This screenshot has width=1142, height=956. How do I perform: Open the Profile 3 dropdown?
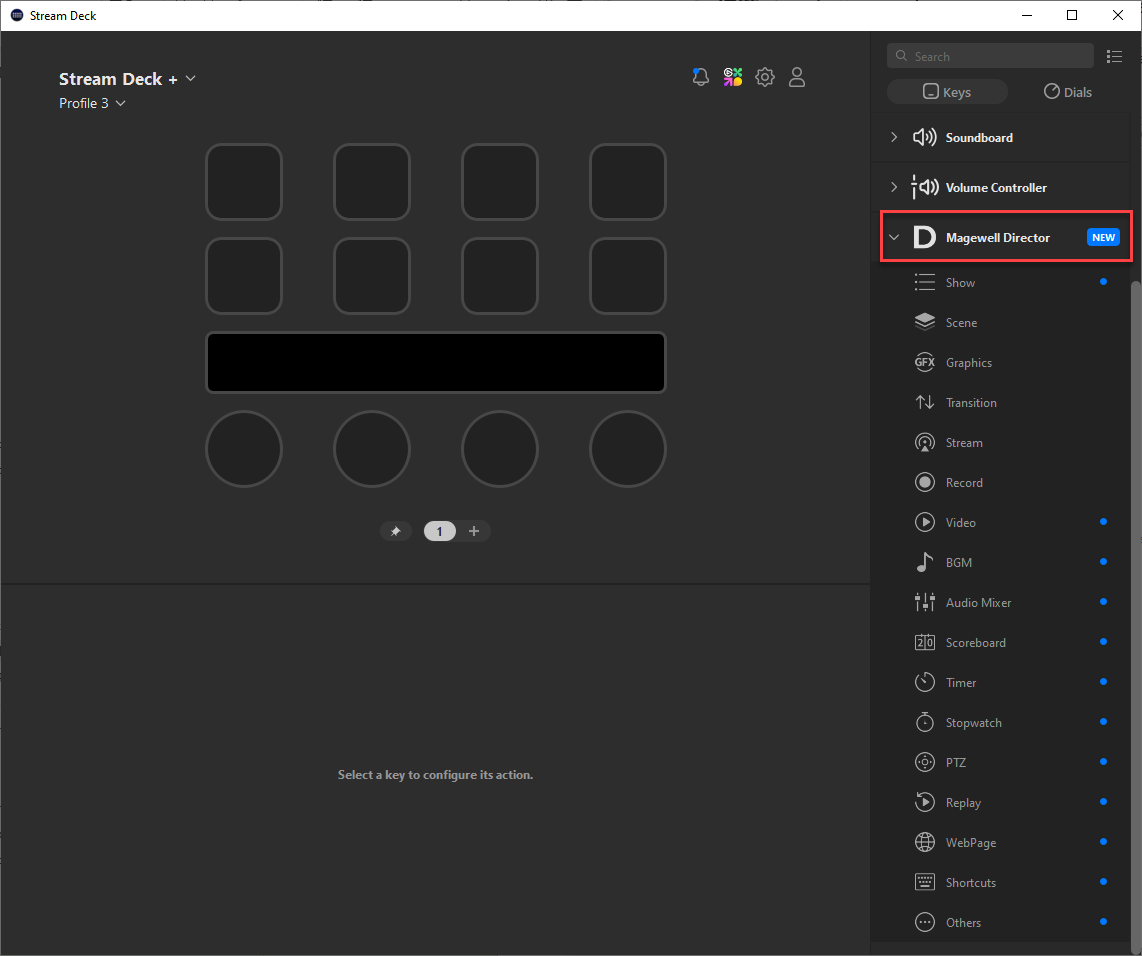click(121, 103)
